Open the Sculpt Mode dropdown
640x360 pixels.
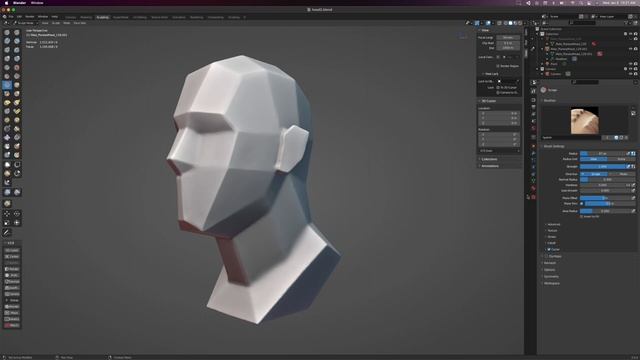pos(25,23)
